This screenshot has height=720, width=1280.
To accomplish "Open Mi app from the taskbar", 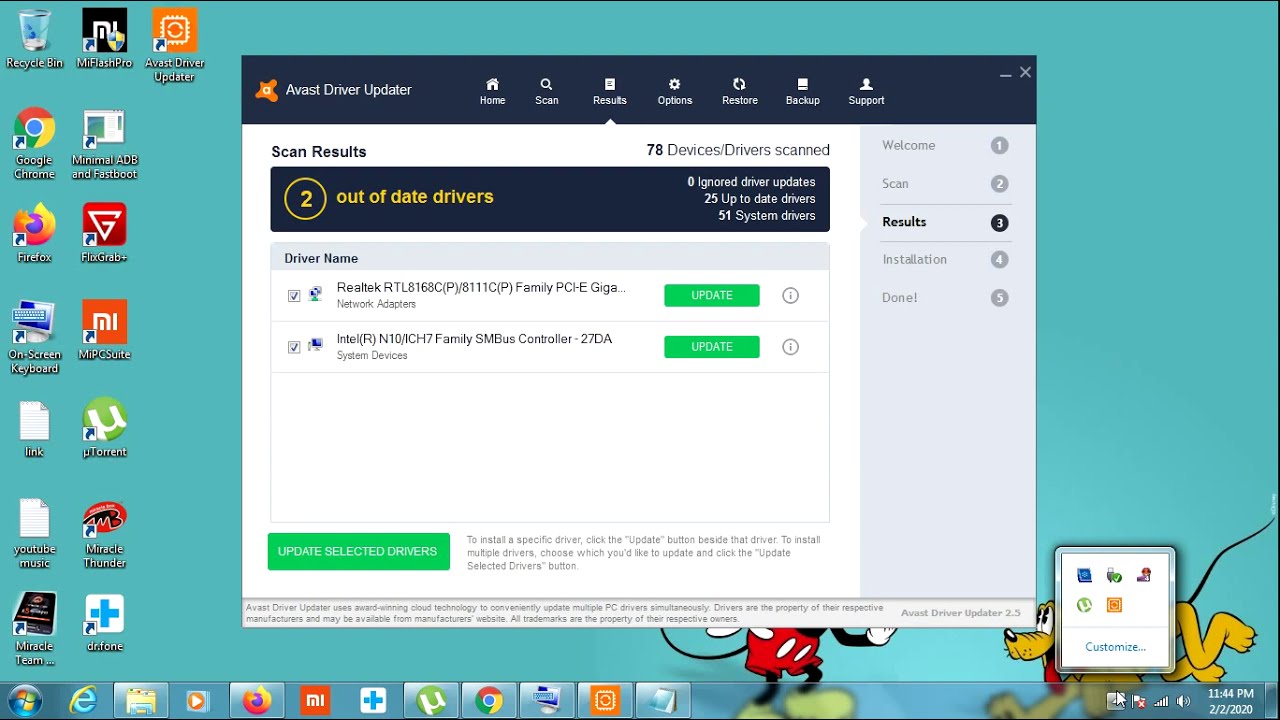I will point(315,701).
